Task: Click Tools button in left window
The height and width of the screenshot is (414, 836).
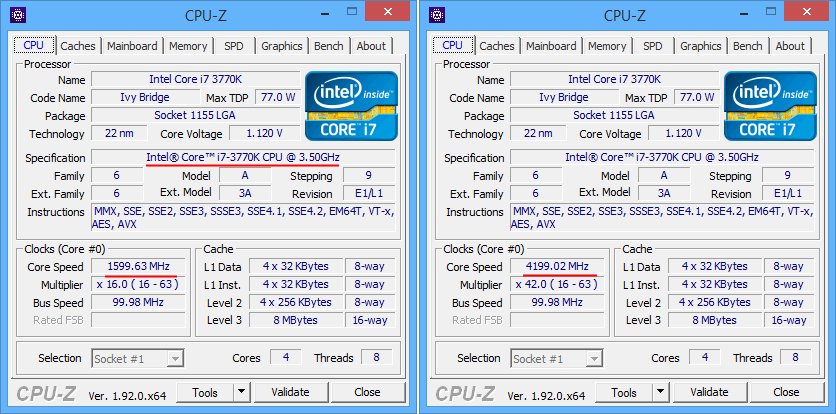Action: [x=205, y=393]
